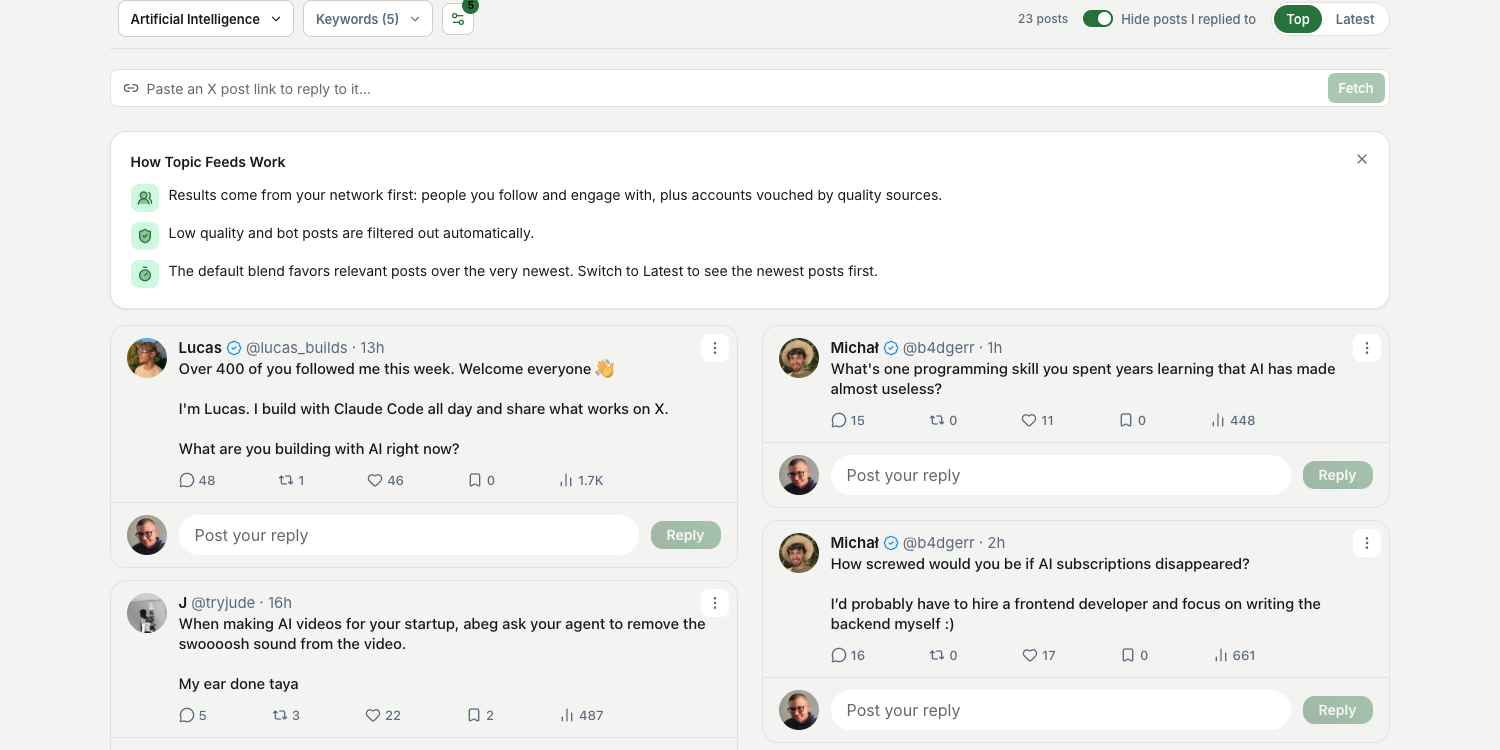Click Lucas profile avatar

(x=147, y=358)
